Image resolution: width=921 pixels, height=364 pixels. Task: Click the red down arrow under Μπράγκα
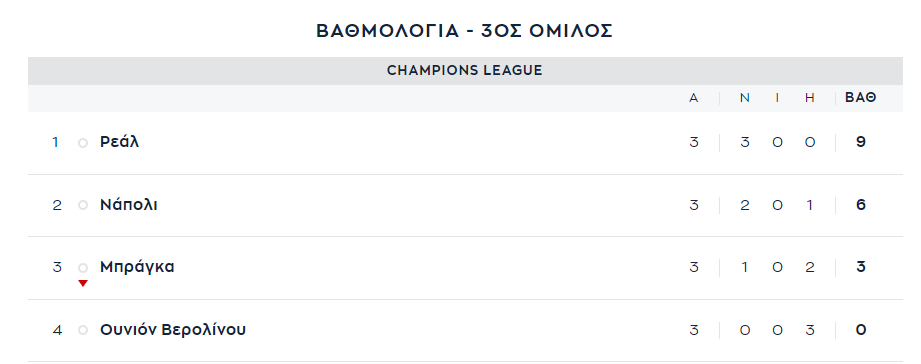(x=83, y=284)
